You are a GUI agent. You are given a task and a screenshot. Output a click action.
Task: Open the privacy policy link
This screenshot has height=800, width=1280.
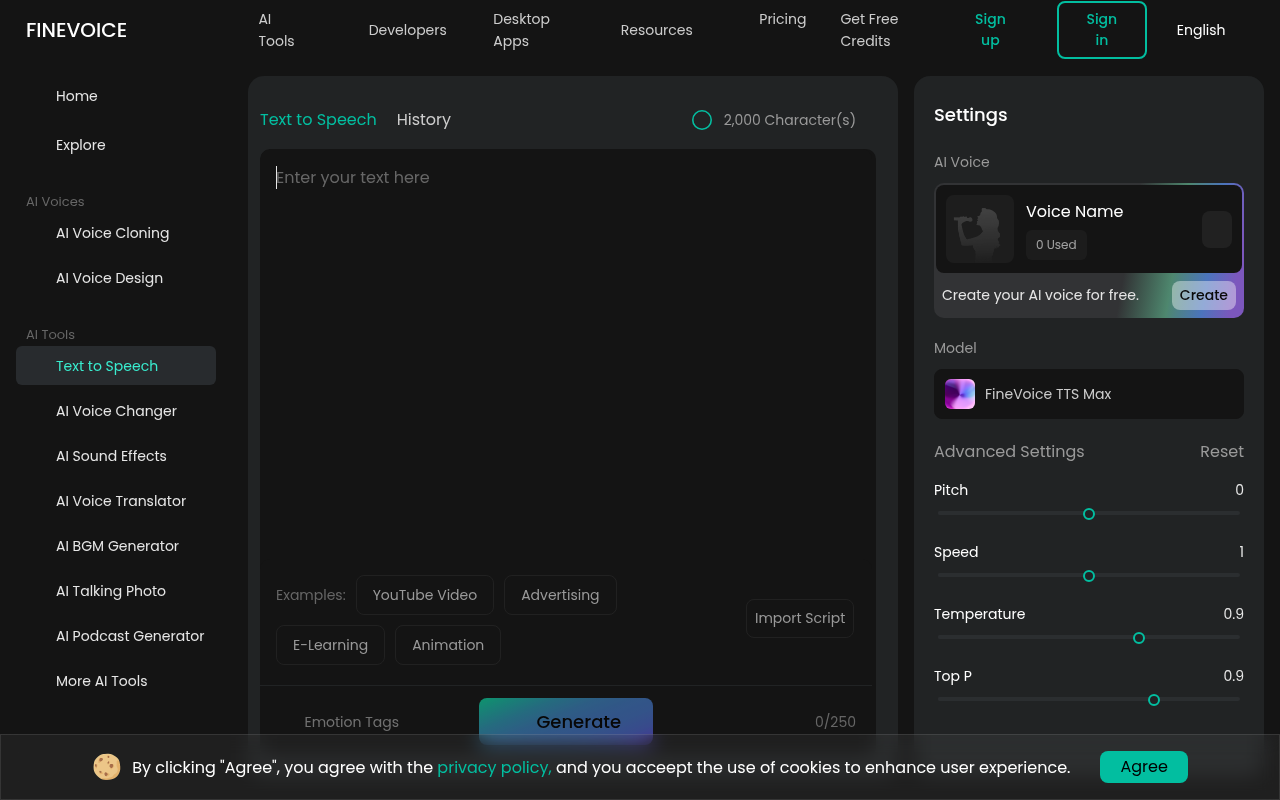coord(494,767)
